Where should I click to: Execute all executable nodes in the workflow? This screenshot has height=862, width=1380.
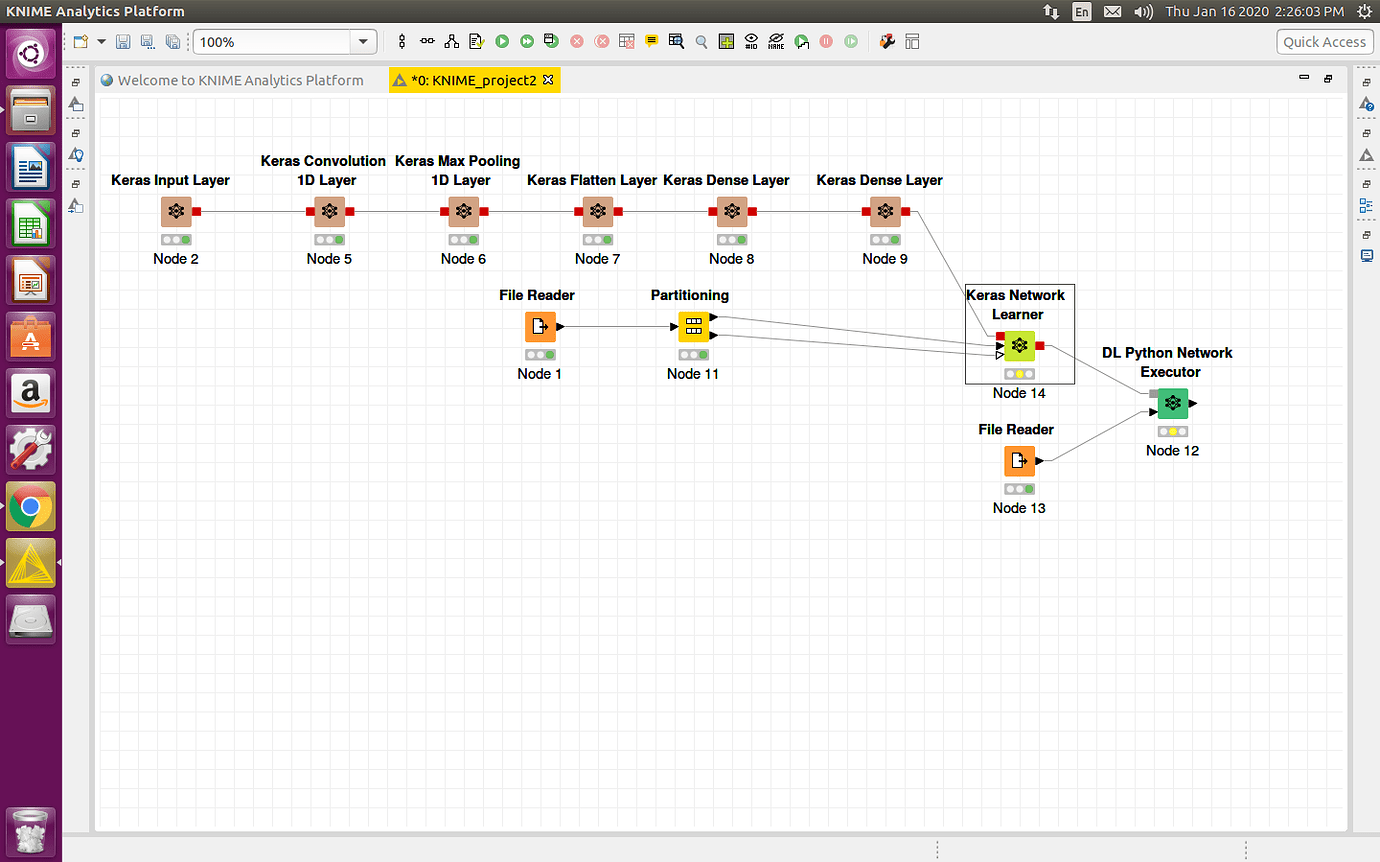[526, 41]
